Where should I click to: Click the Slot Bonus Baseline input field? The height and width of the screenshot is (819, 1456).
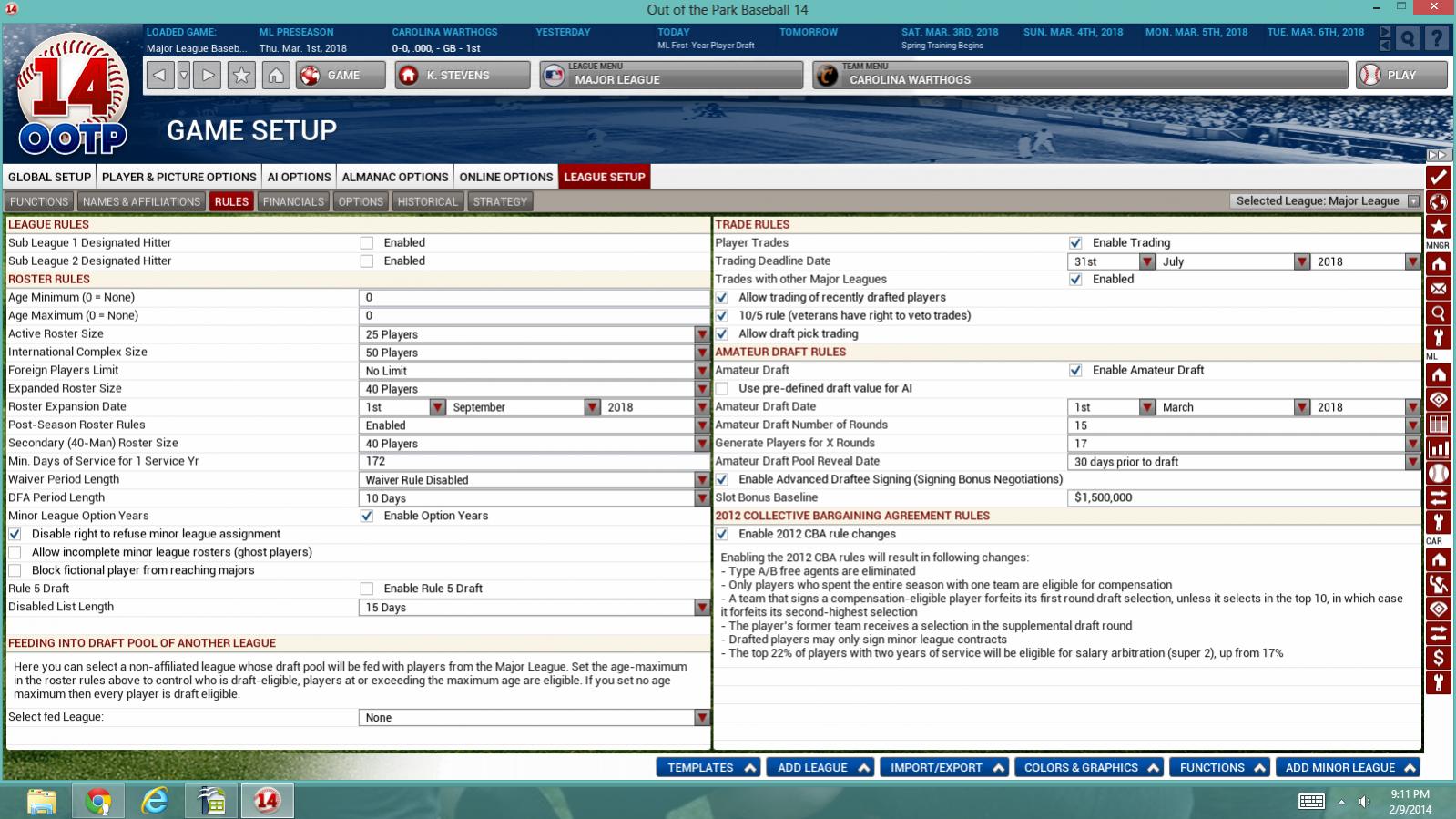click(1243, 497)
